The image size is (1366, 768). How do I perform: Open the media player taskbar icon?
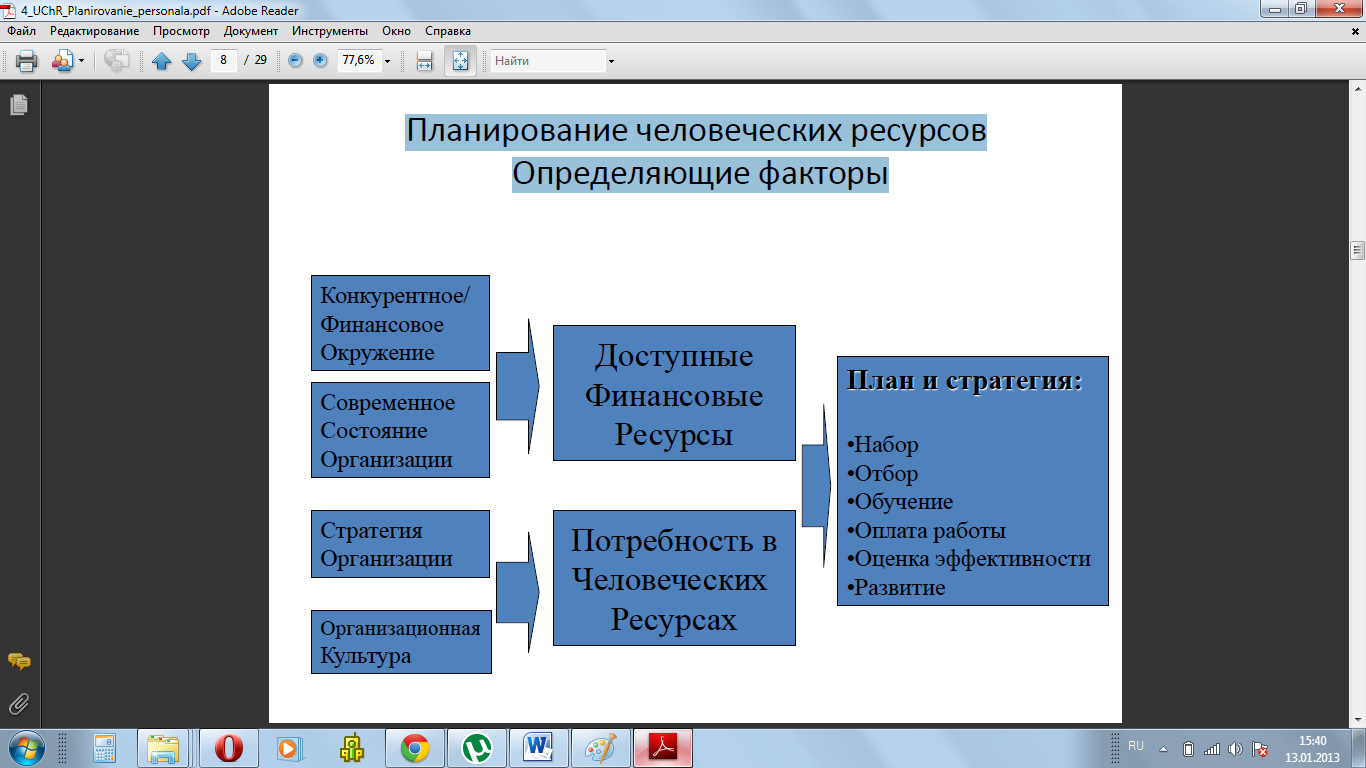pos(289,748)
